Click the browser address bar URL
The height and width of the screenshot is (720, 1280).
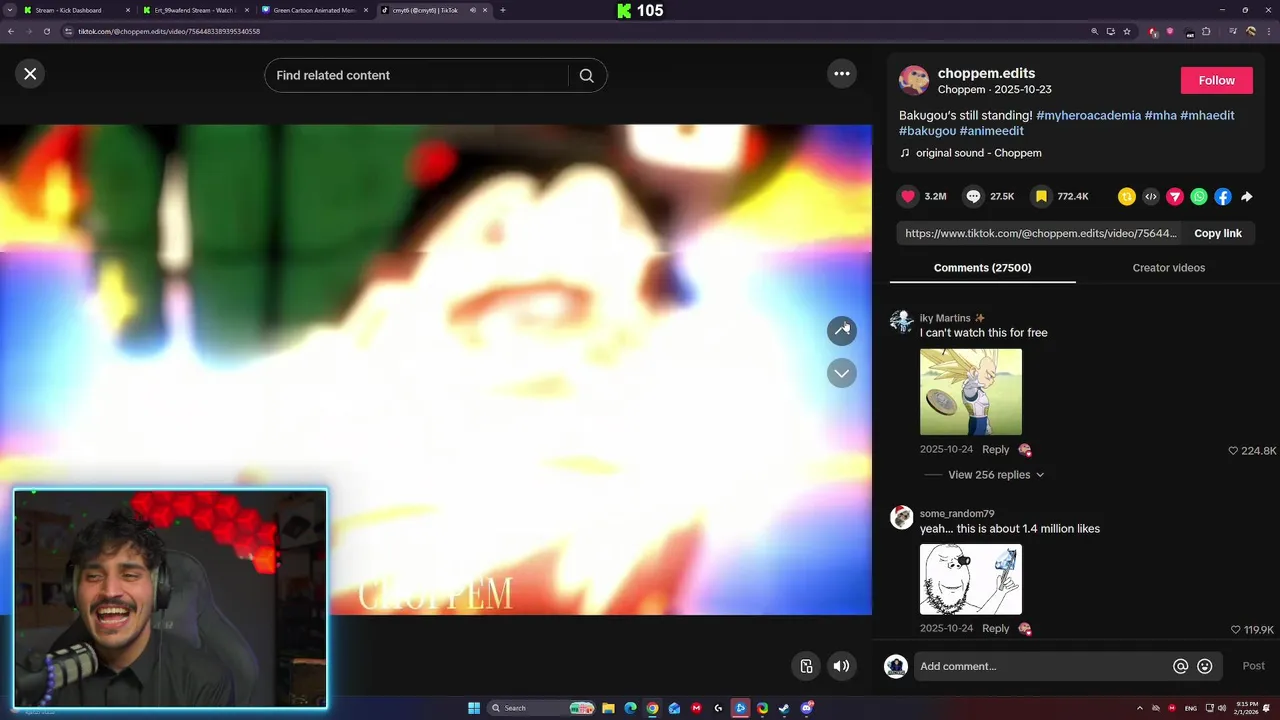(169, 31)
